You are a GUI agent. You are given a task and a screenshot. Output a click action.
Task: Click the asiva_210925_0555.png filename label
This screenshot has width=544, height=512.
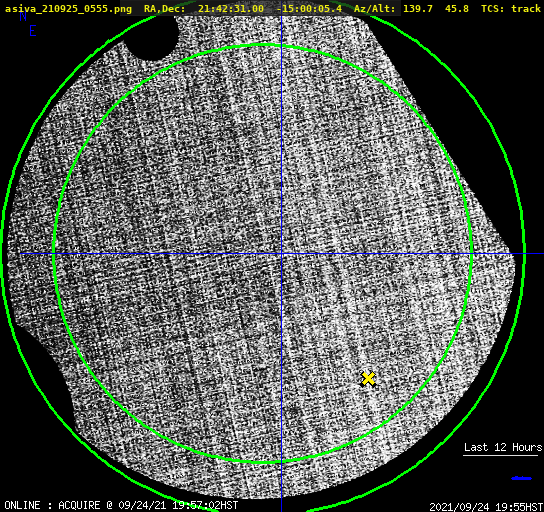click(x=68, y=8)
